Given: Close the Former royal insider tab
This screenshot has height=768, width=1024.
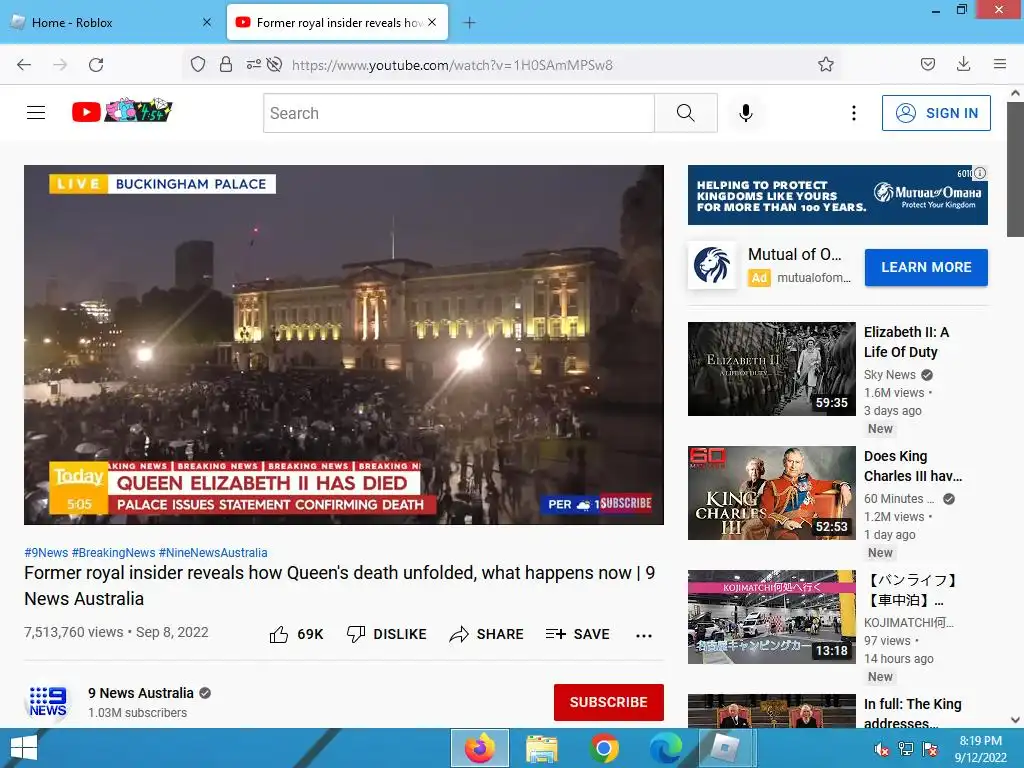Looking at the screenshot, I should pos(432,22).
